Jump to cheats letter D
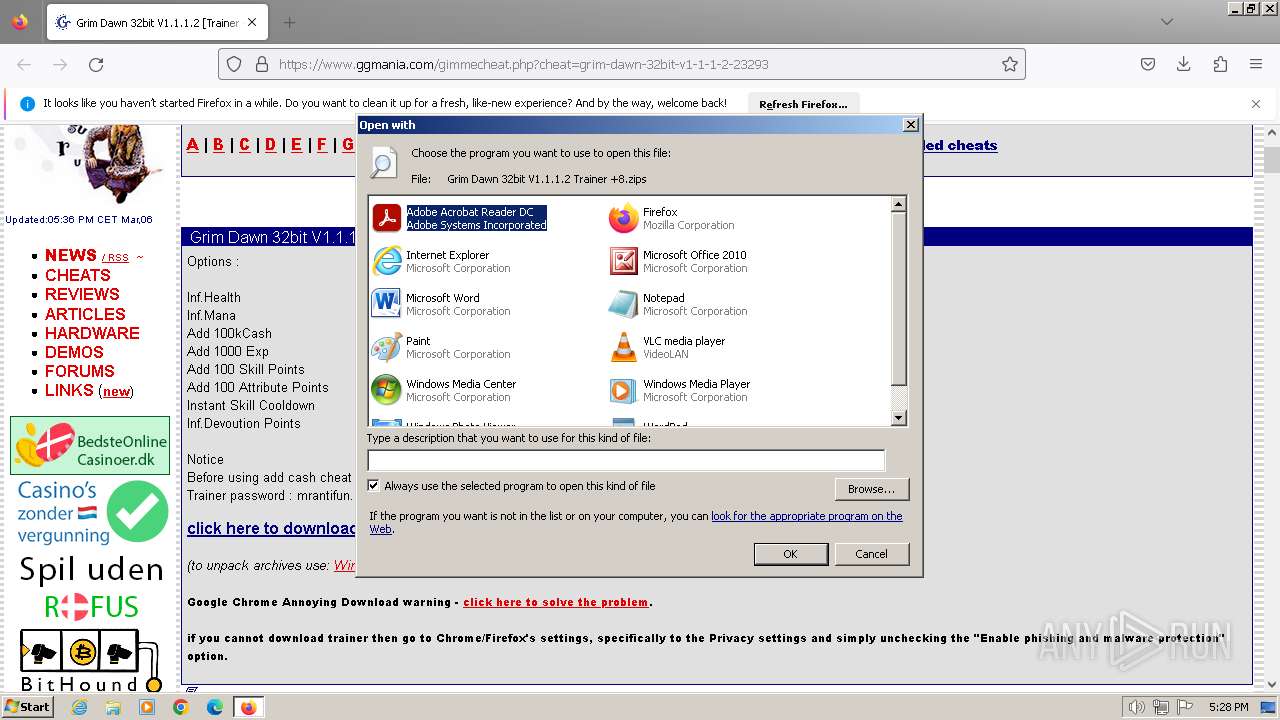This screenshot has height=720, width=1280. pos(270,145)
